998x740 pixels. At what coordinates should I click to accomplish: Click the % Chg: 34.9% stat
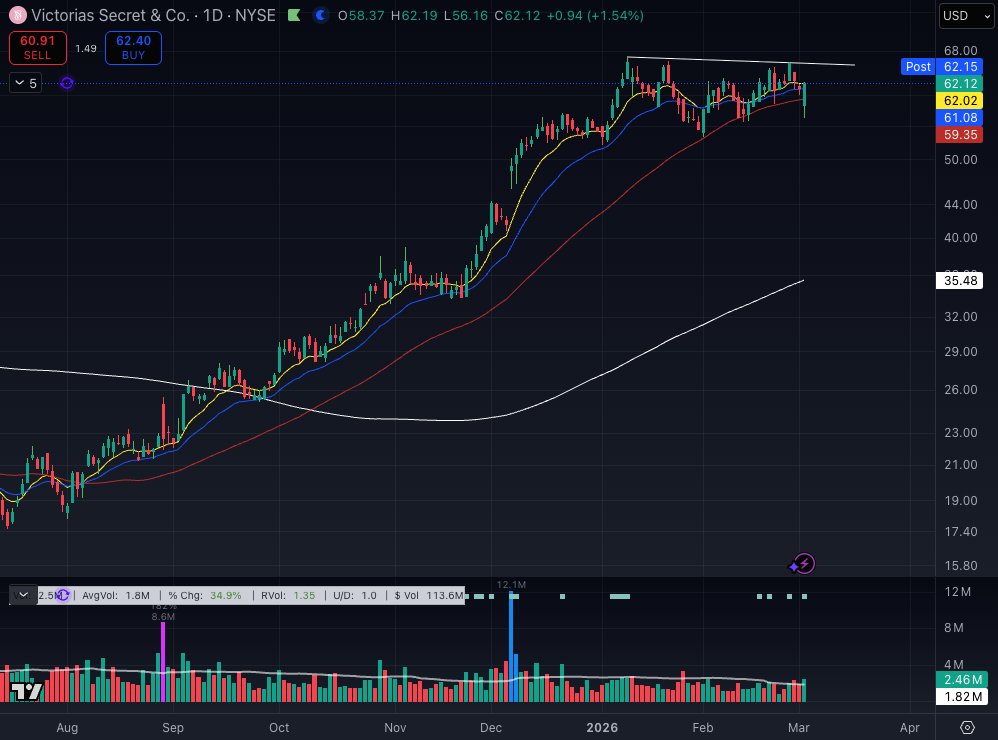point(205,596)
